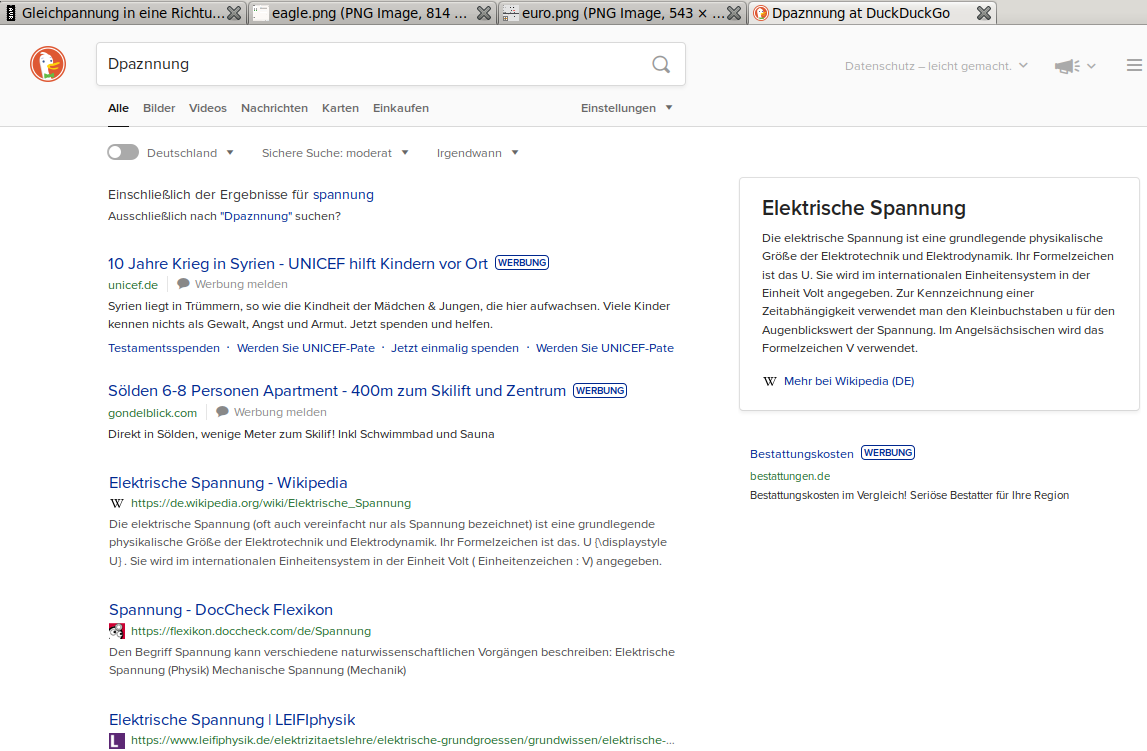
Task: Select the Nachrichten search tab
Action: coord(274,108)
